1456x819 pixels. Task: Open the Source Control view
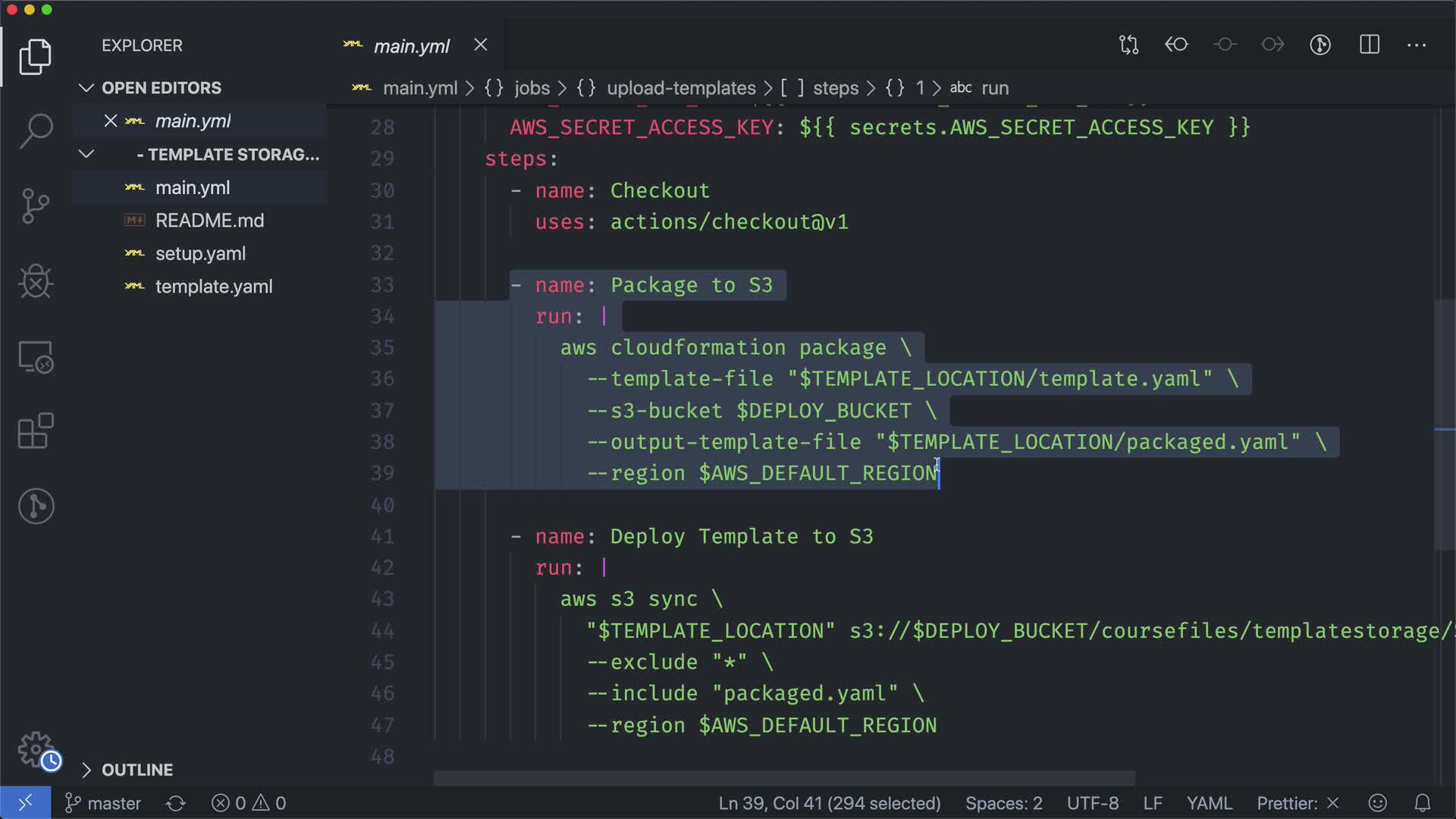pos(36,206)
